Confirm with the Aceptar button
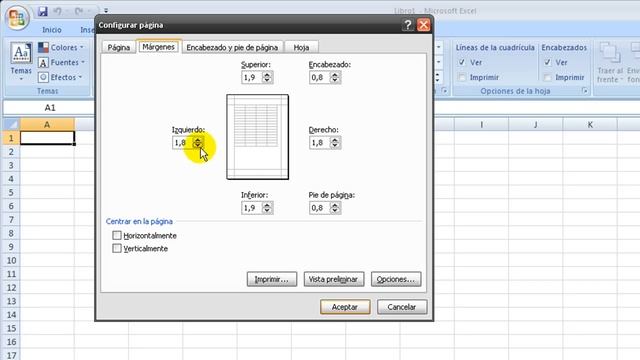Screen dimensions: 640x360 point(345,307)
